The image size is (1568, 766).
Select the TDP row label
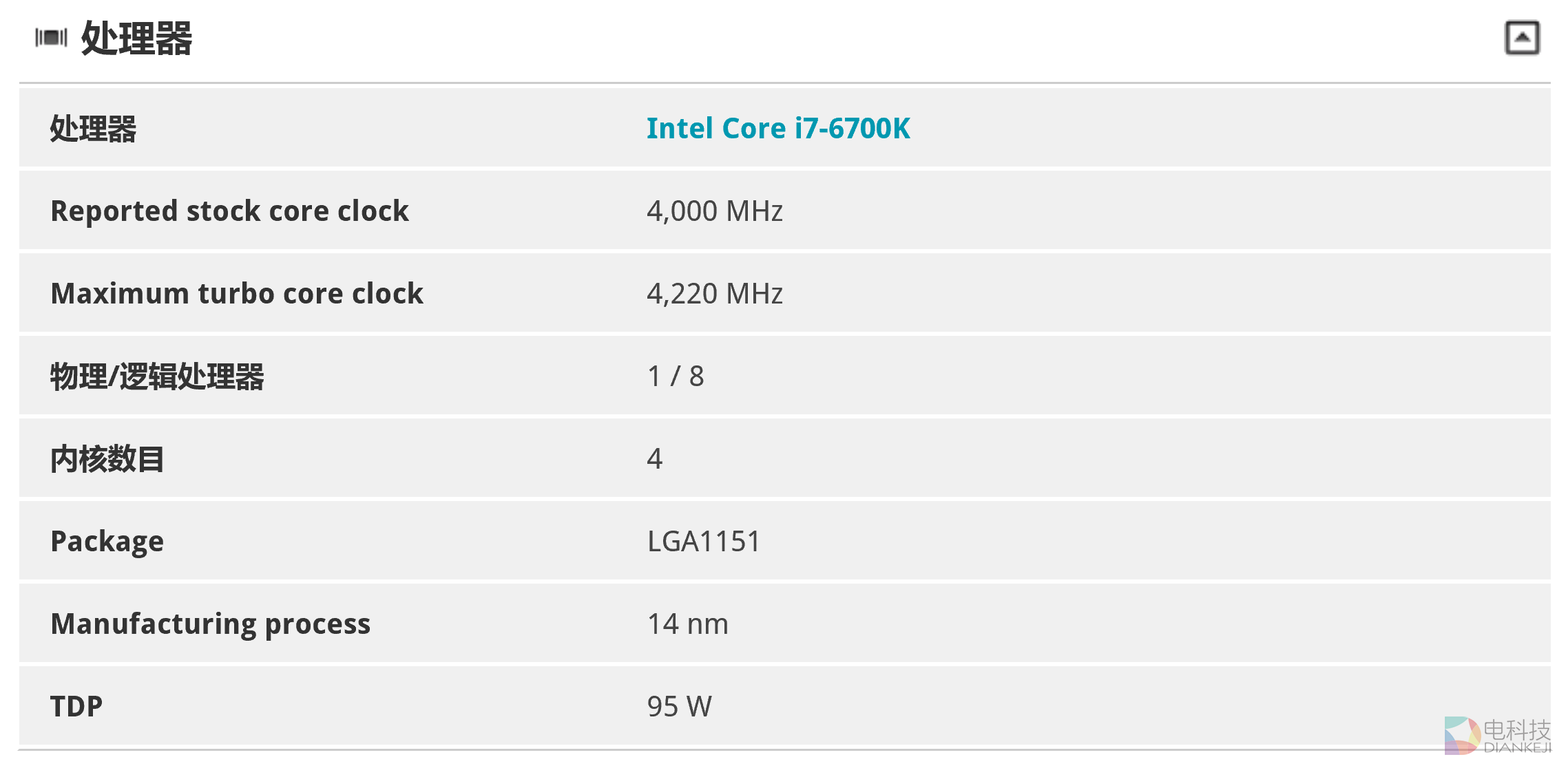76,707
